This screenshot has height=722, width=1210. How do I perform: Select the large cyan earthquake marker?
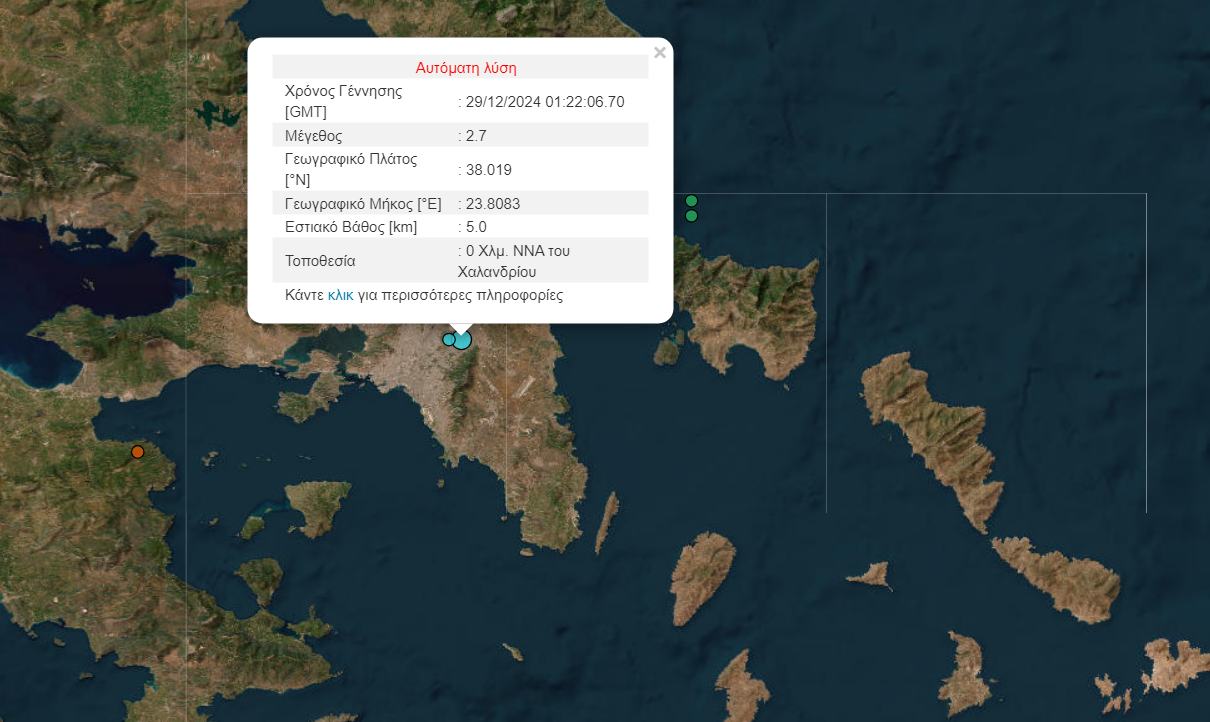(461, 340)
